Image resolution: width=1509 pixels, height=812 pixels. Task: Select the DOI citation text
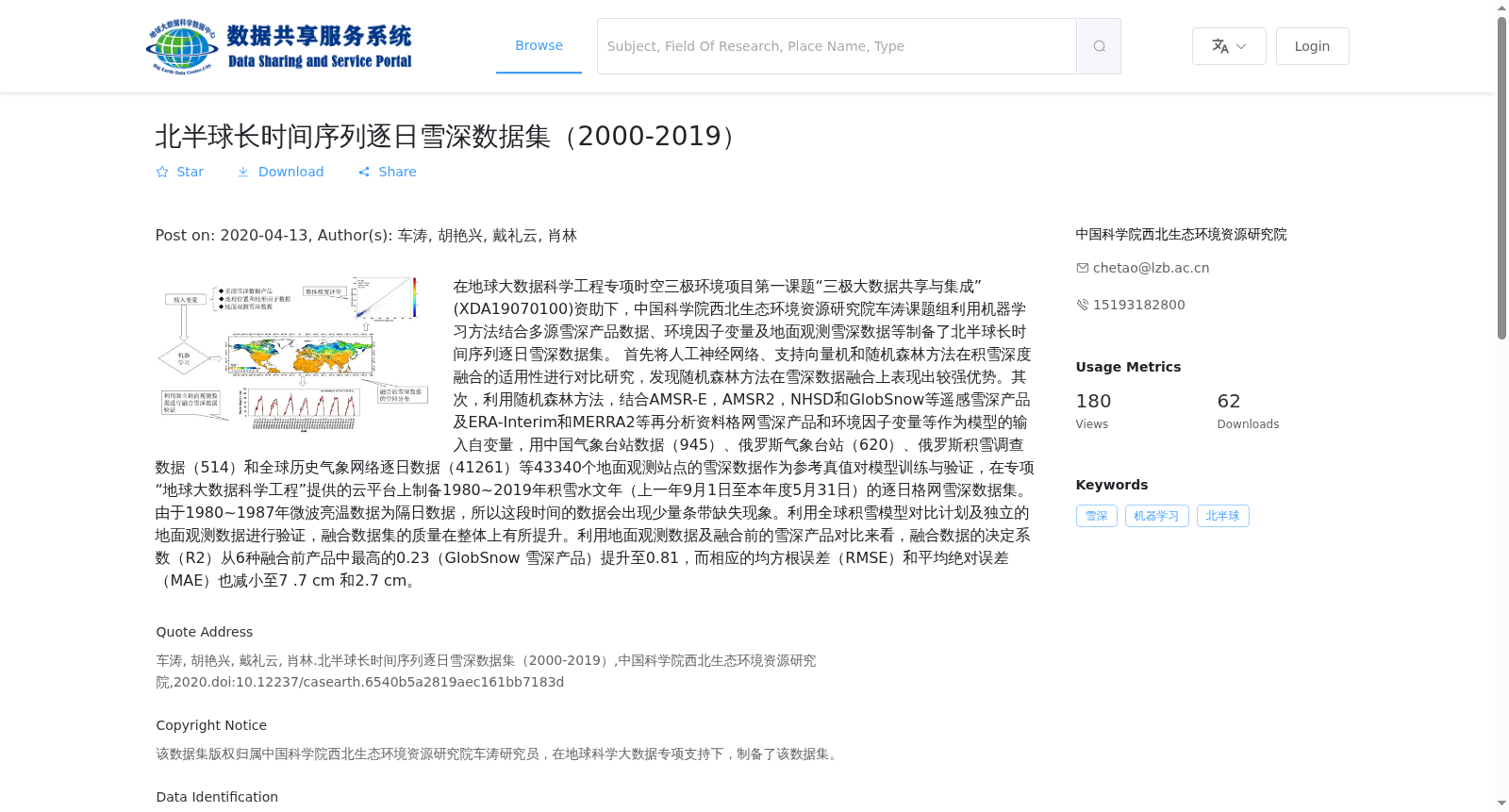point(486,671)
